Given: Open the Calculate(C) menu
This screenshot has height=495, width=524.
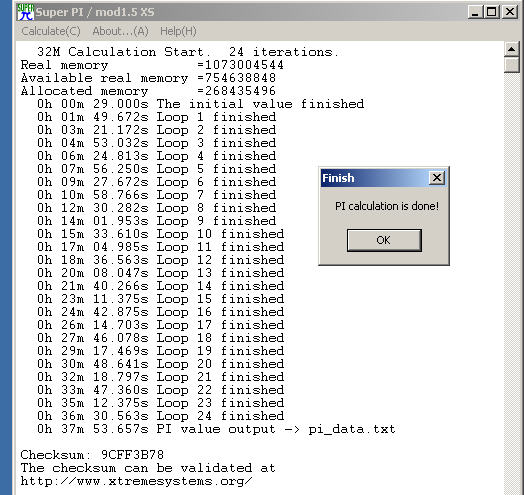Looking at the screenshot, I should pyautogui.click(x=51, y=31).
